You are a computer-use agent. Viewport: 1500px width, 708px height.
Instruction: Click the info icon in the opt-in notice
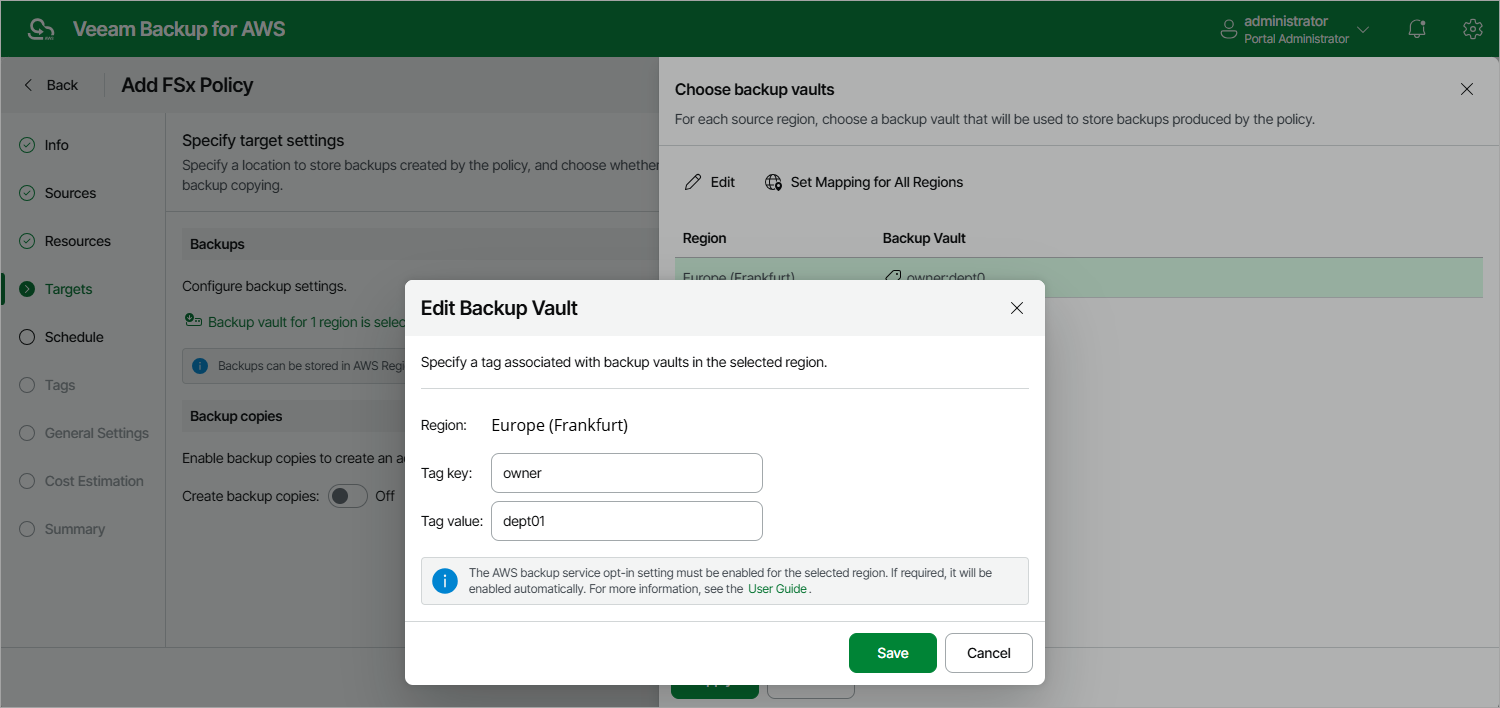(445, 581)
